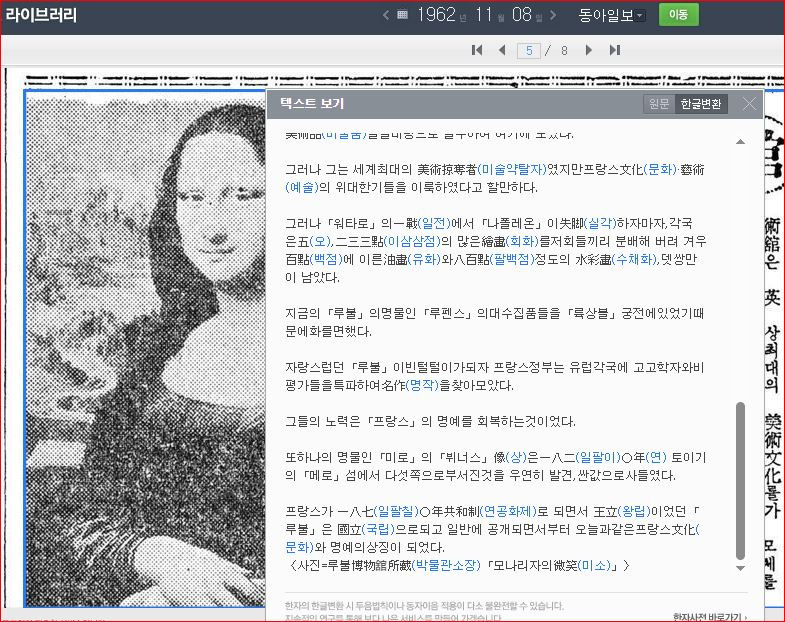Go to previous date arrow
Viewport: 785px width, 622px height.
[x=385, y=15]
